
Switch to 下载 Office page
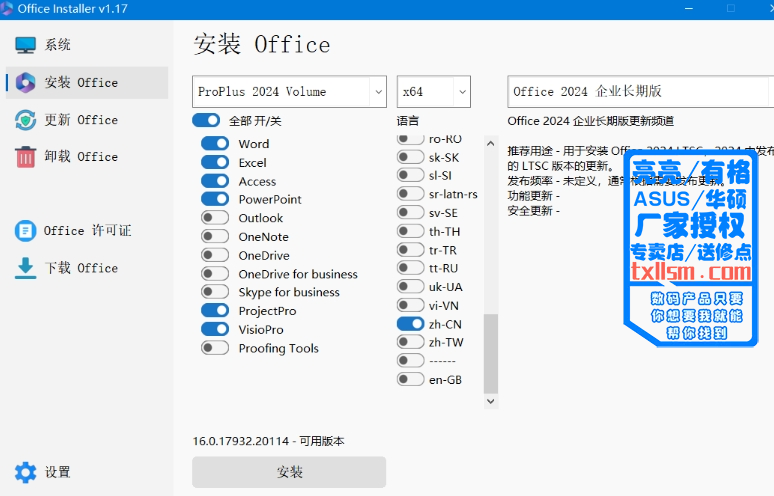pos(87,268)
